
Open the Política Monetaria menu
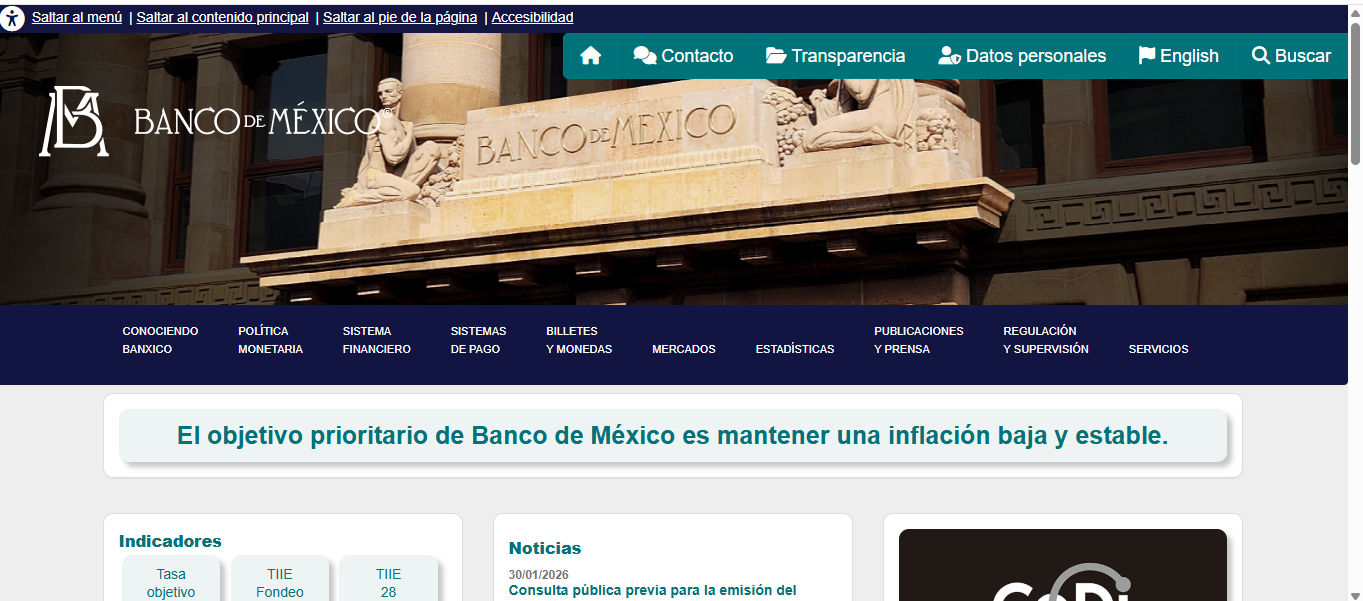click(270, 340)
